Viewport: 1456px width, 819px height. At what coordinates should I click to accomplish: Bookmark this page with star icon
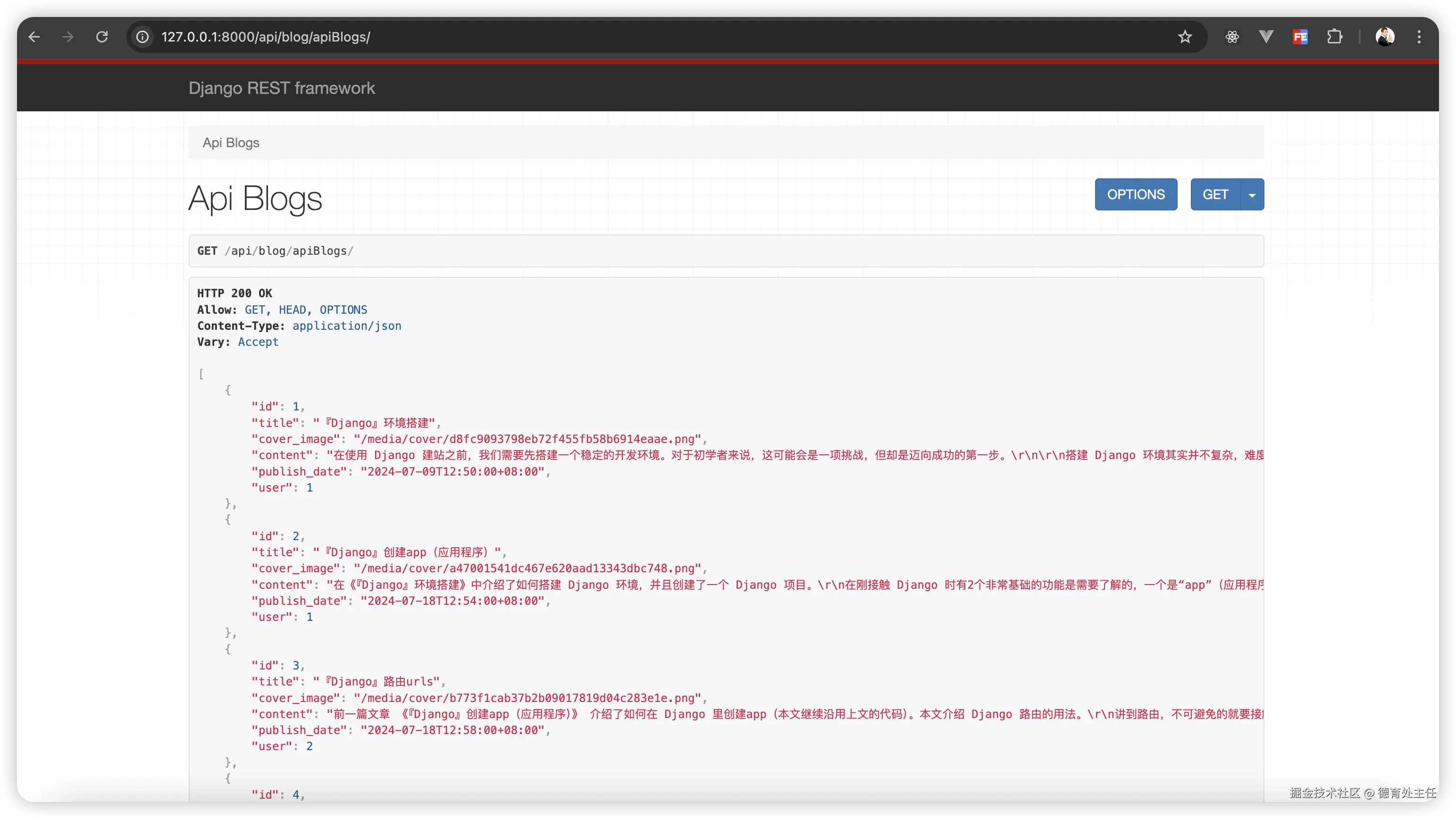click(x=1185, y=37)
